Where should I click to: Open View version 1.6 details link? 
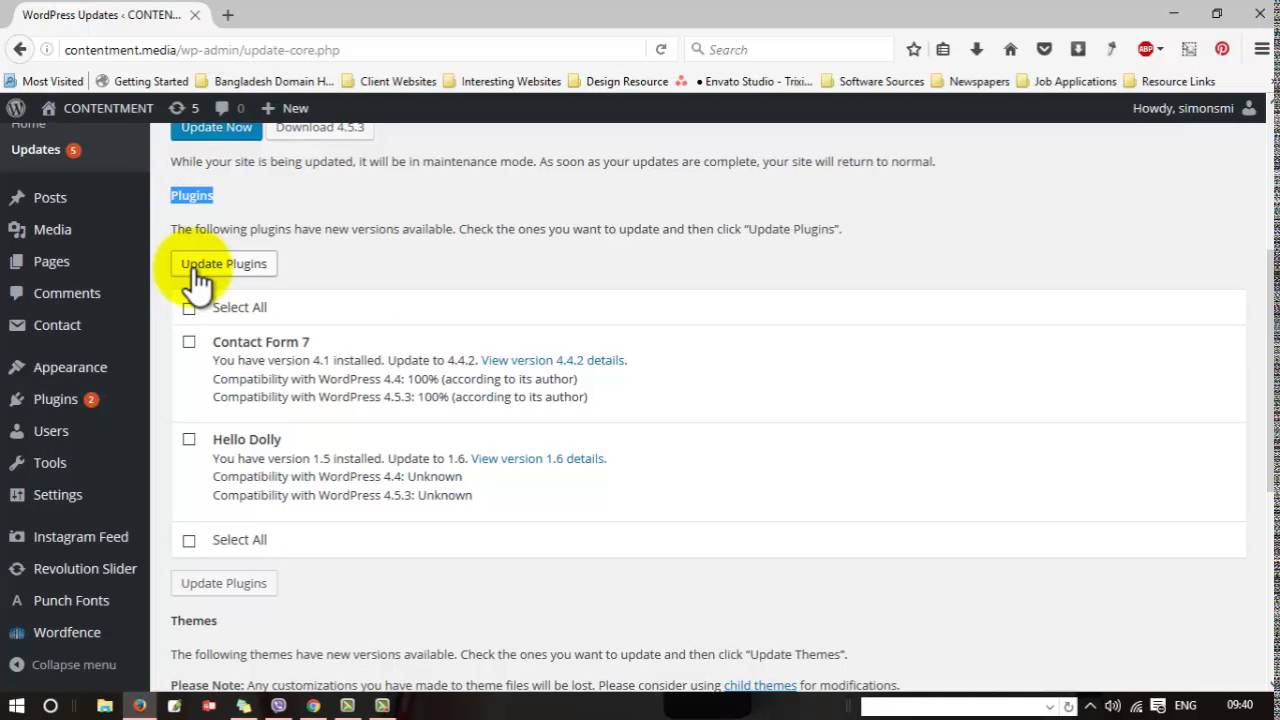[x=538, y=458]
